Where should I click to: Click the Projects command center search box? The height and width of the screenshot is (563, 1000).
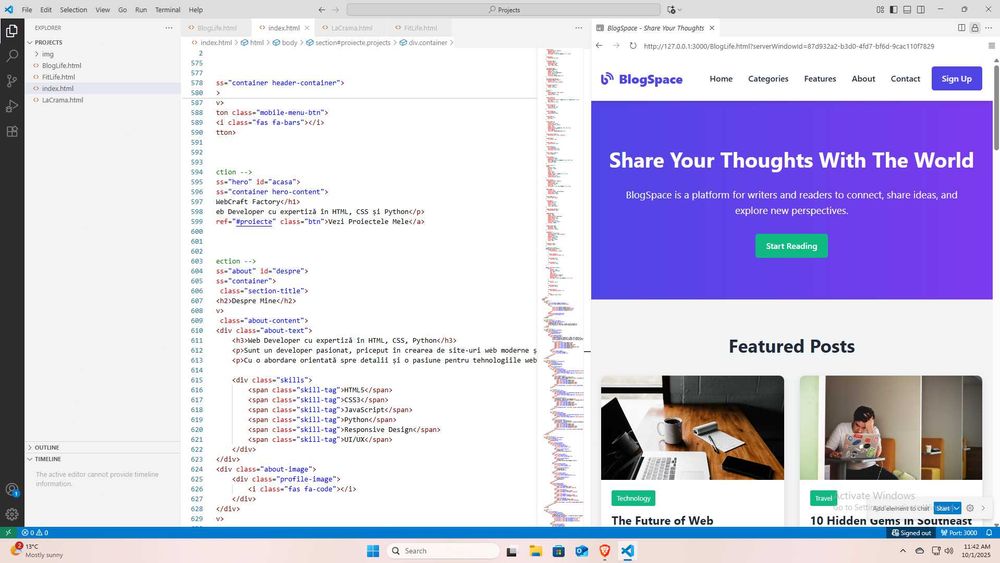[504, 10]
